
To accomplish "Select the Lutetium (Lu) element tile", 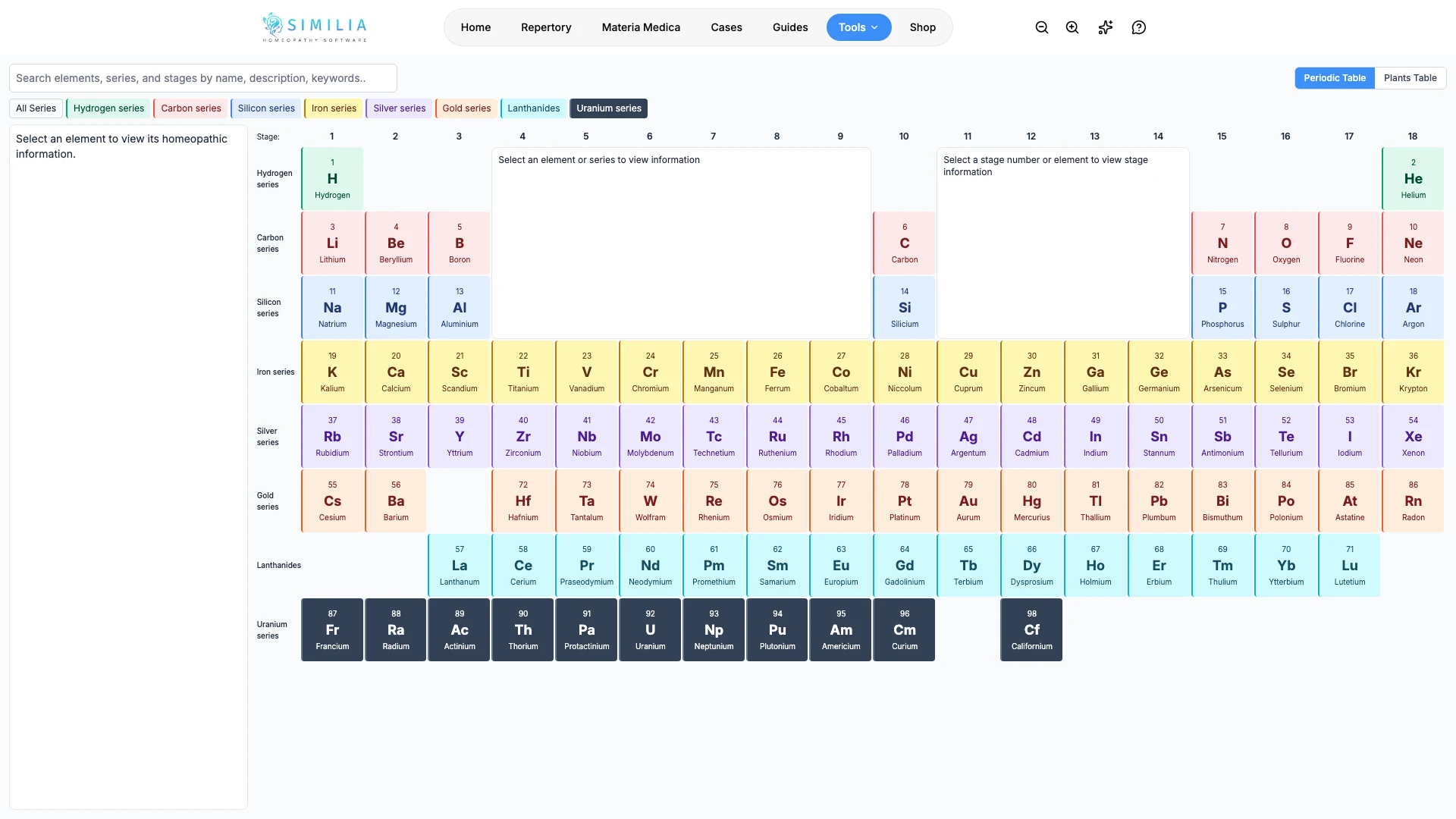I will [x=1349, y=566].
